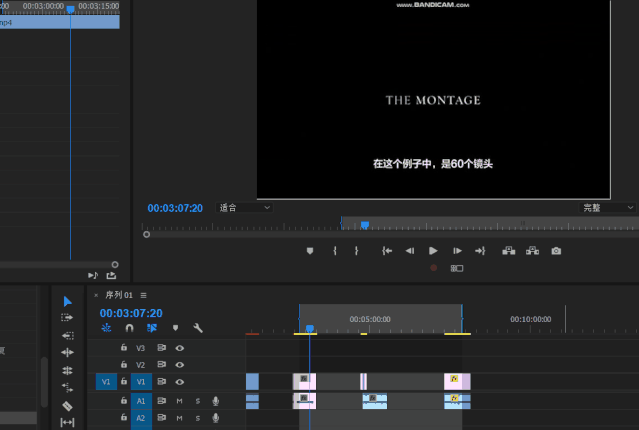Close the 序列 01 sequence tab
This screenshot has width=639, height=430.
pos(96,295)
